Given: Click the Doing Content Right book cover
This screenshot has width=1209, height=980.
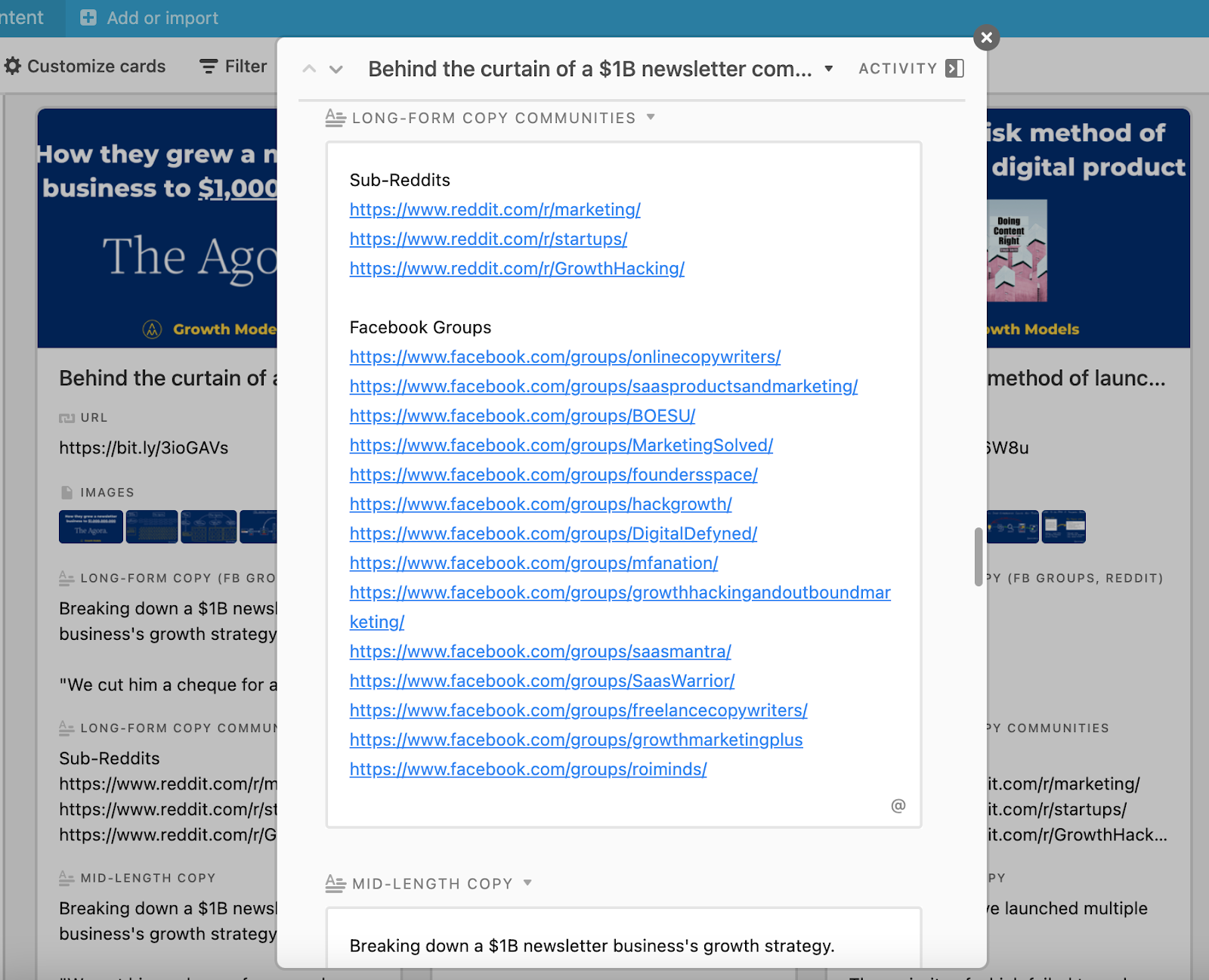Looking at the screenshot, I should [1017, 251].
